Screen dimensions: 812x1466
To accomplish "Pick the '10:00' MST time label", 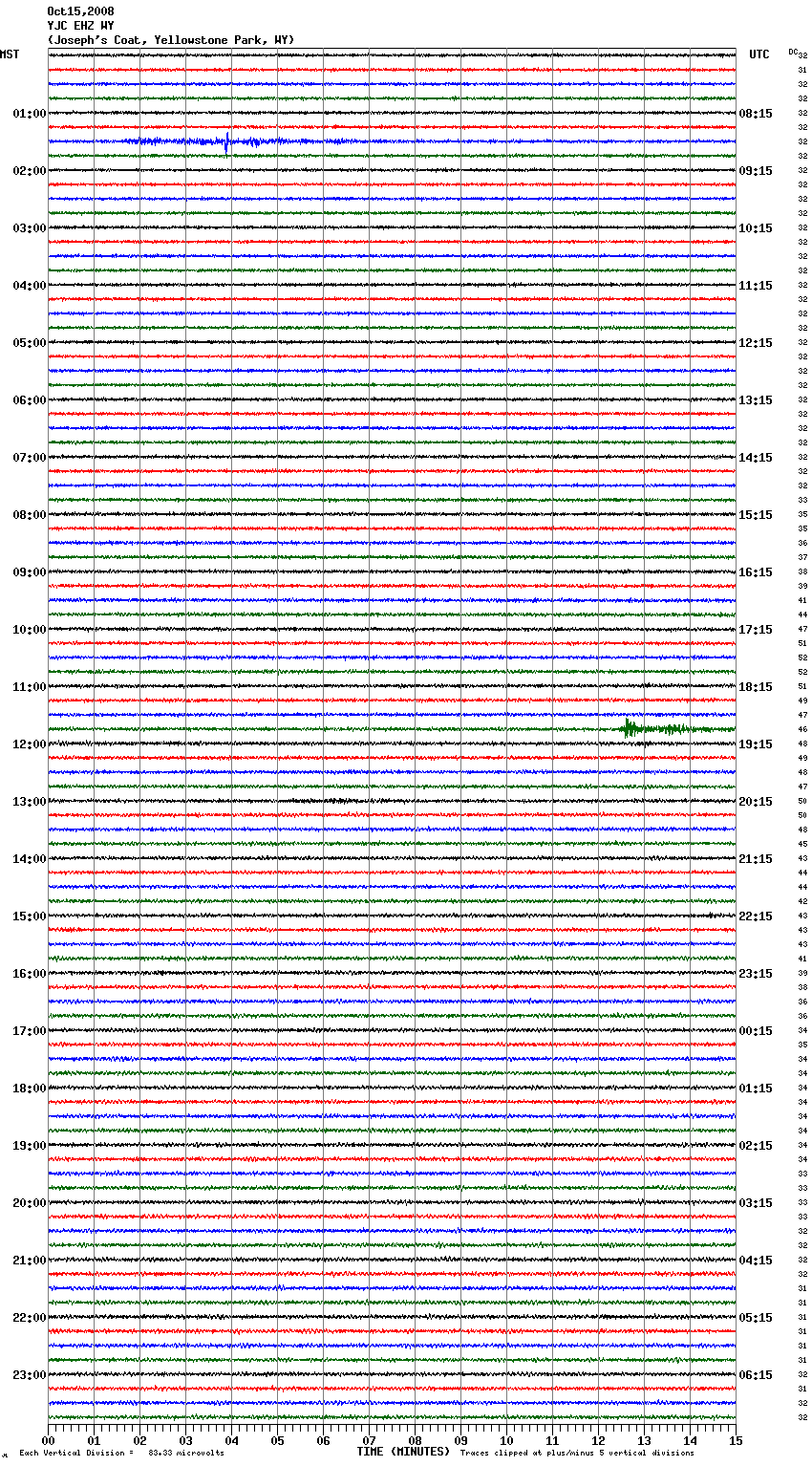I will click(x=30, y=630).
